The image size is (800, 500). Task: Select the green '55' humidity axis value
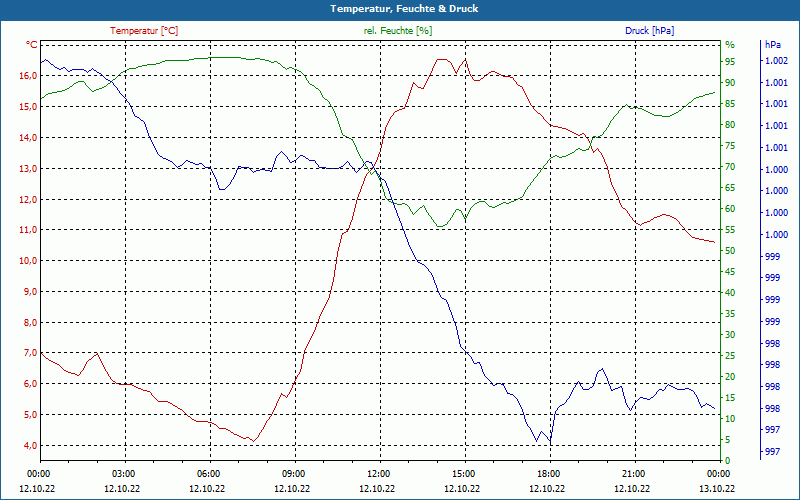[x=730, y=230]
